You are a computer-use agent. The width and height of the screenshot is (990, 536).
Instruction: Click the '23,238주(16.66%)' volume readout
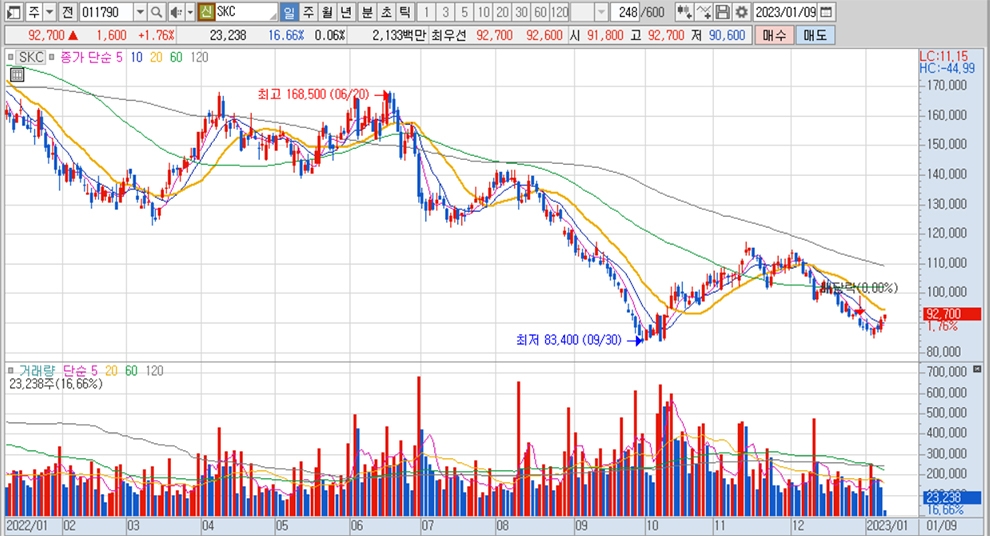pos(56,384)
